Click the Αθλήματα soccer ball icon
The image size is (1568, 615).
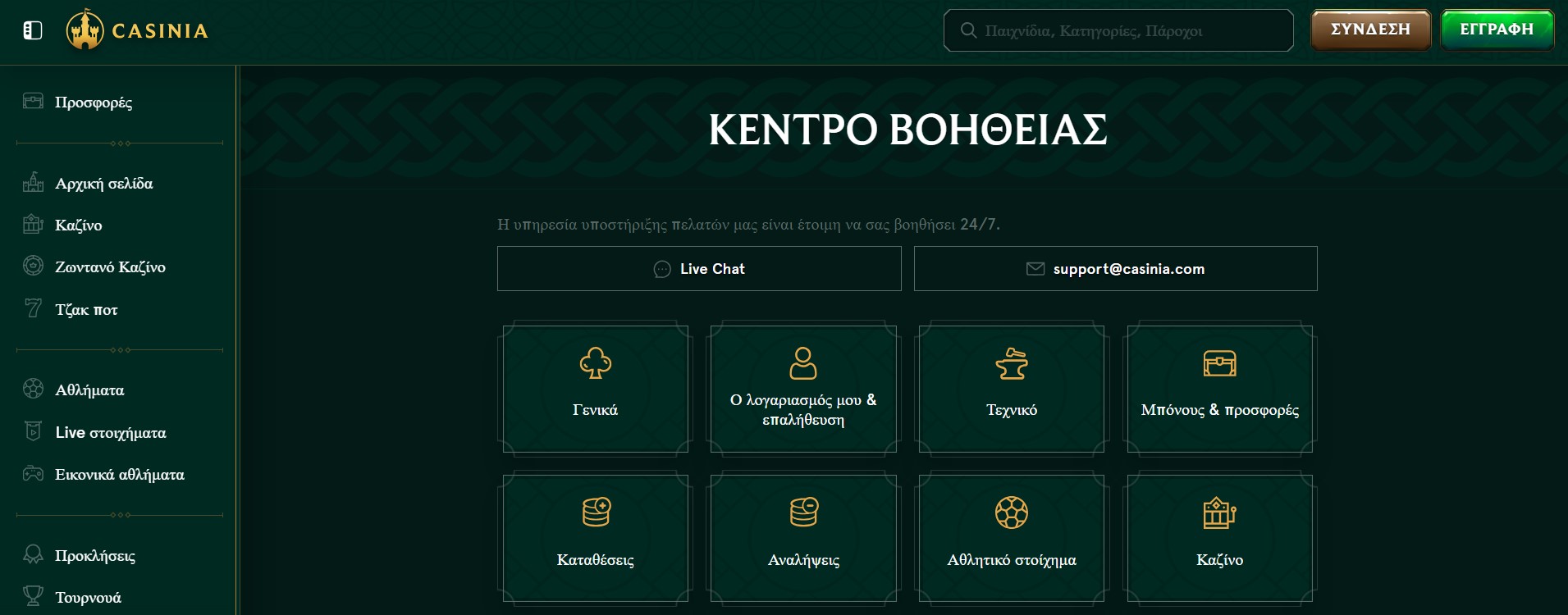33,389
